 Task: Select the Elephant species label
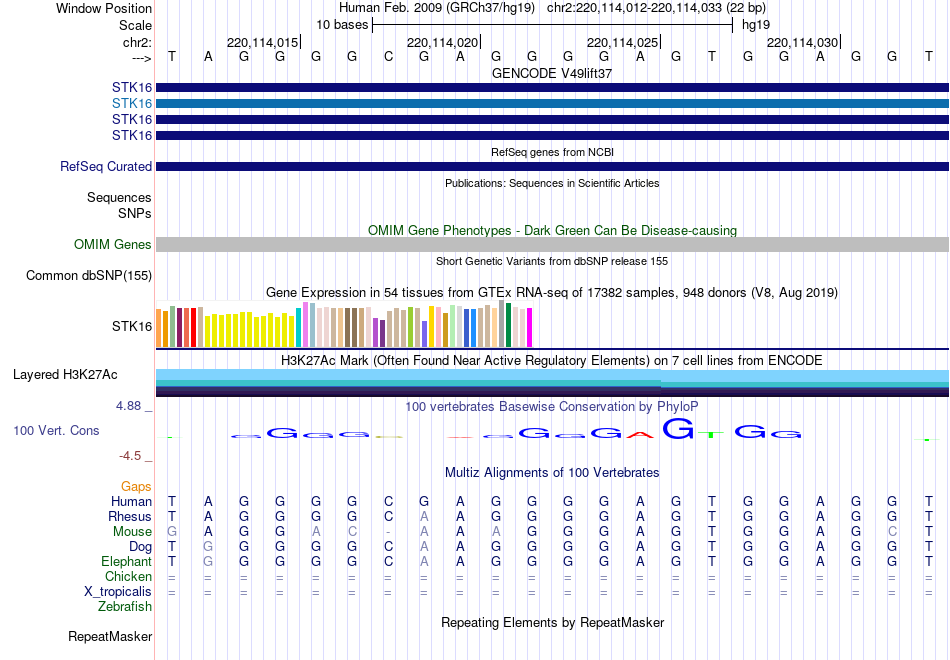(x=126, y=562)
